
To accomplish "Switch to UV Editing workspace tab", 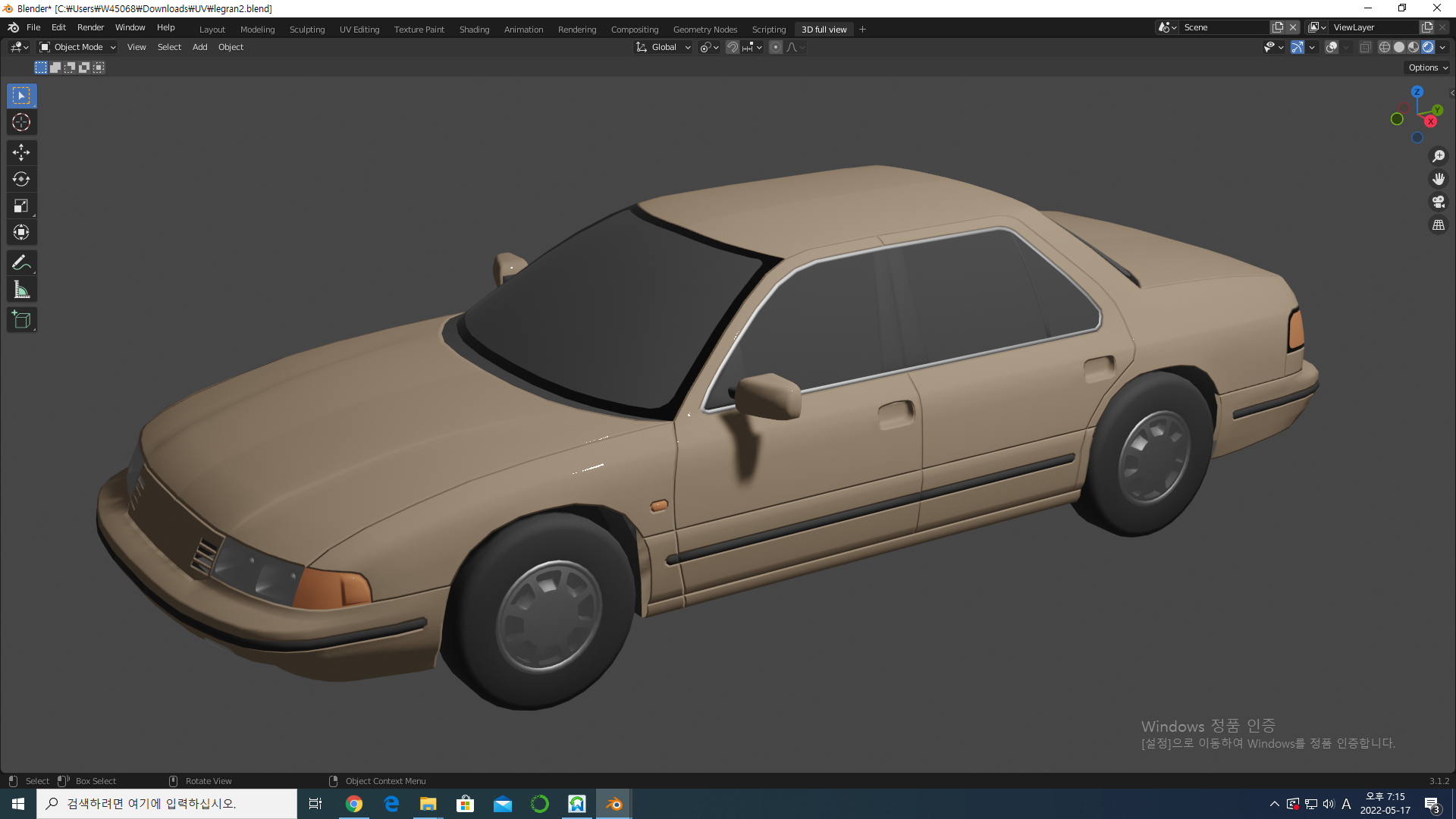I will coord(359,30).
